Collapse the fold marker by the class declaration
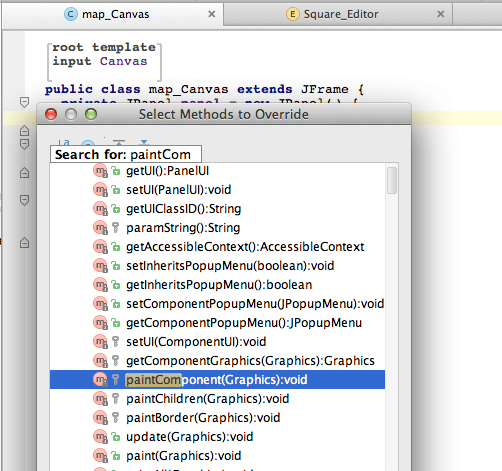Image resolution: width=502 pixels, height=471 pixels. [24, 102]
